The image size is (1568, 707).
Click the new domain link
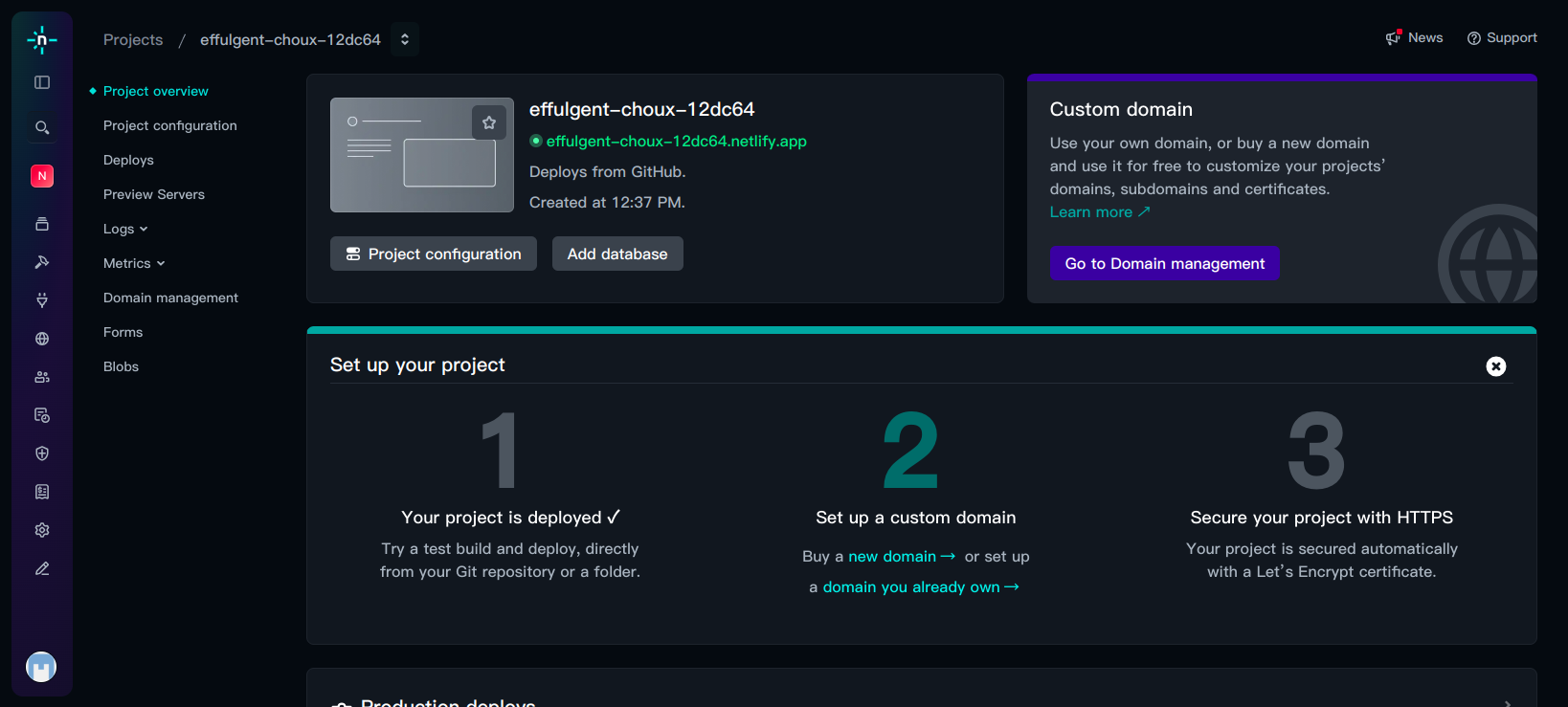click(902, 557)
